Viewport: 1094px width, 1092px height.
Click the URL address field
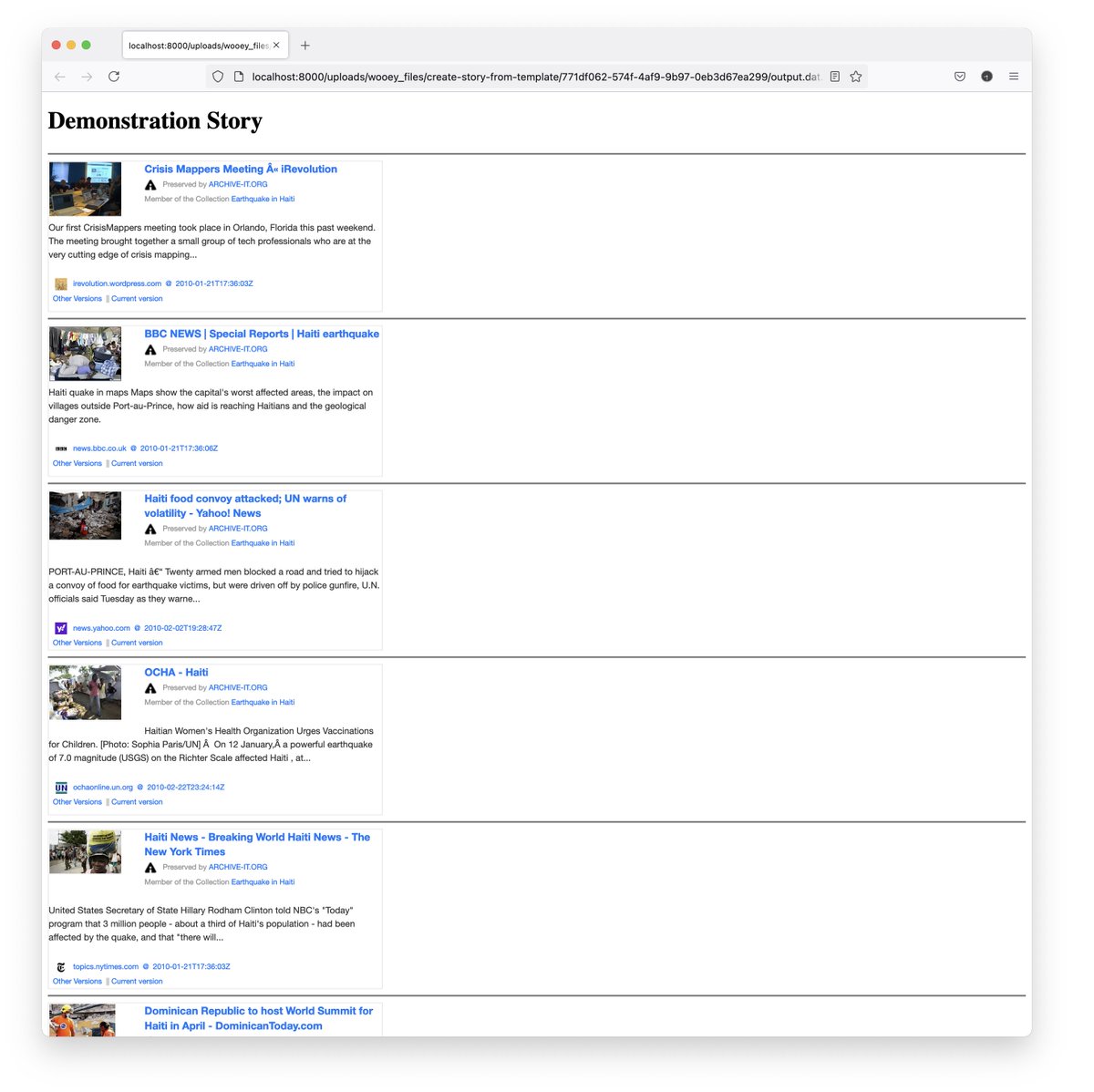pos(536,77)
